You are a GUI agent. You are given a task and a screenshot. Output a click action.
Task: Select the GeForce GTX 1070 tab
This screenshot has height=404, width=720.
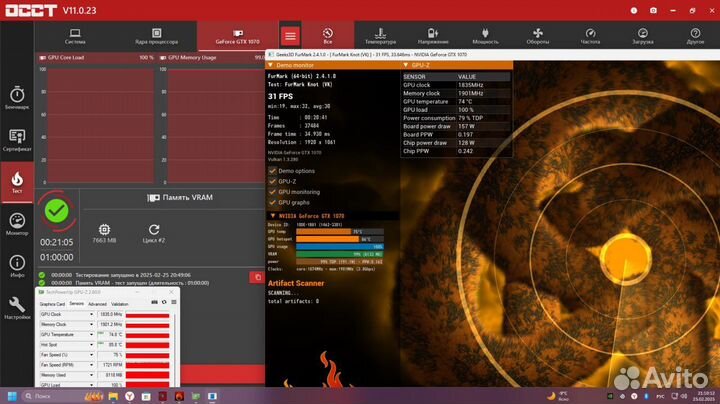[237, 36]
